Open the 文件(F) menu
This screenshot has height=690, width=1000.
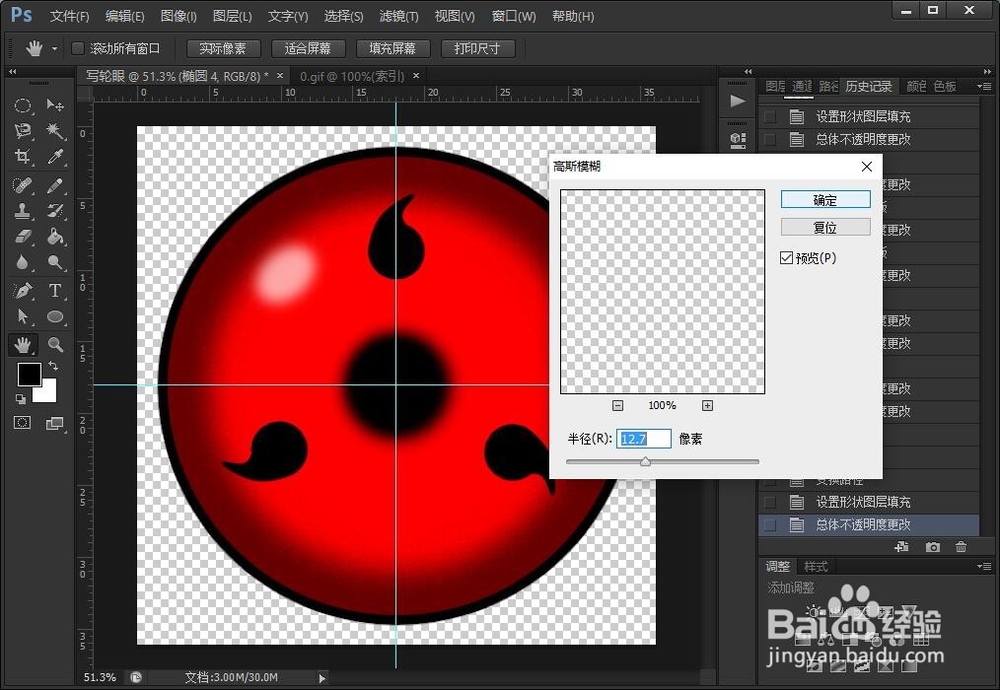pos(70,16)
